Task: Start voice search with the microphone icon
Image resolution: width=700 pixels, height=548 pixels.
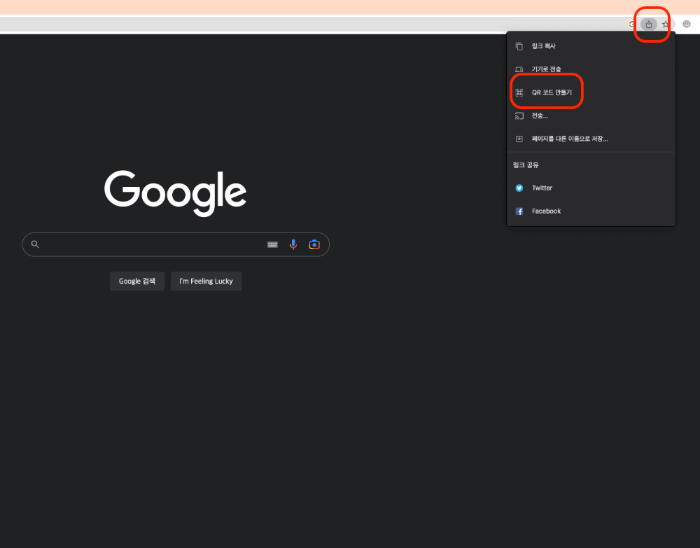Action: (293, 245)
